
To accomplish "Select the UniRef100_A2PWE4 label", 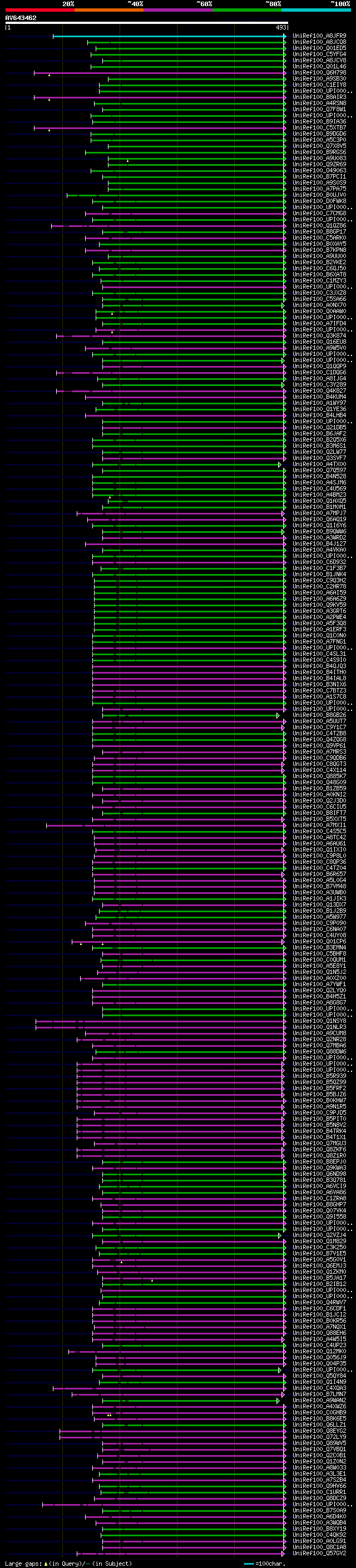I will click(319, 617).
